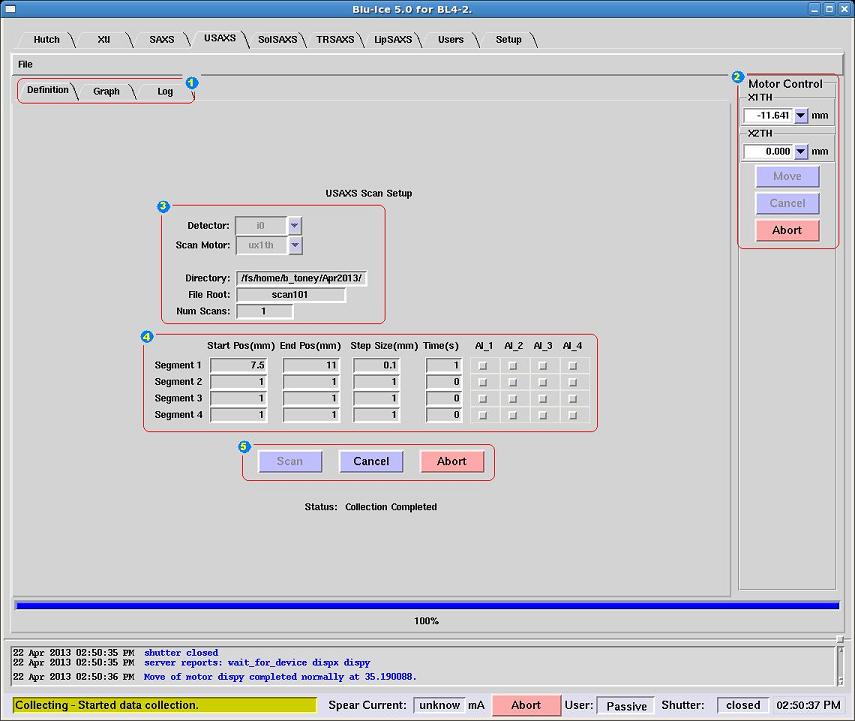Switch to the SolSAXS tab
Image resolution: width=855 pixels, height=721 pixels.
[x=277, y=40]
